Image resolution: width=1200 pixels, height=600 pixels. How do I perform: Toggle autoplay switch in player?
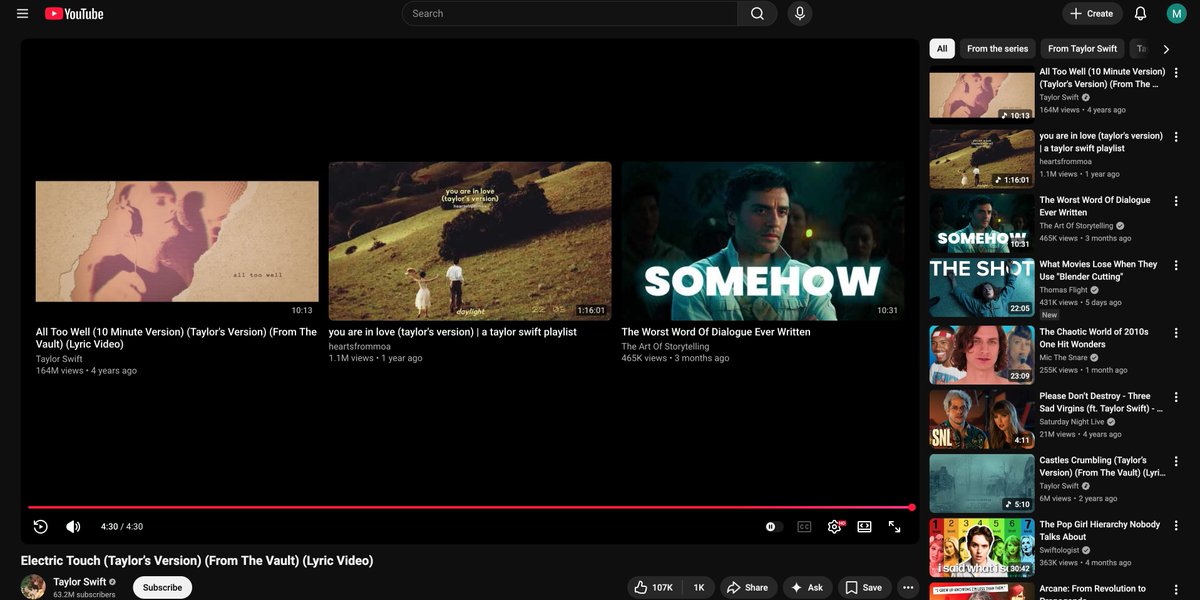click(771, 527)
